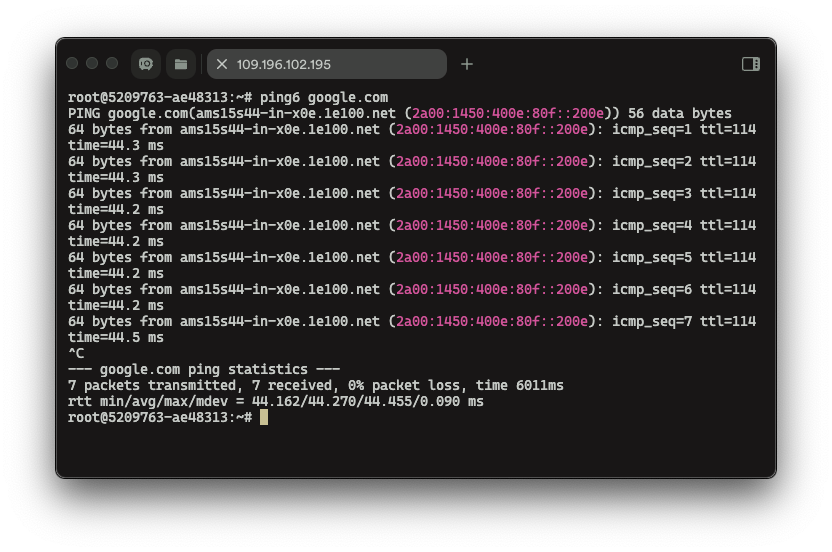Viewport: 832px width, 552px height.
Task: Click 'icmp_seq=1 ttl=114' text
Action: pyautogui.click(x=684, y=130)
